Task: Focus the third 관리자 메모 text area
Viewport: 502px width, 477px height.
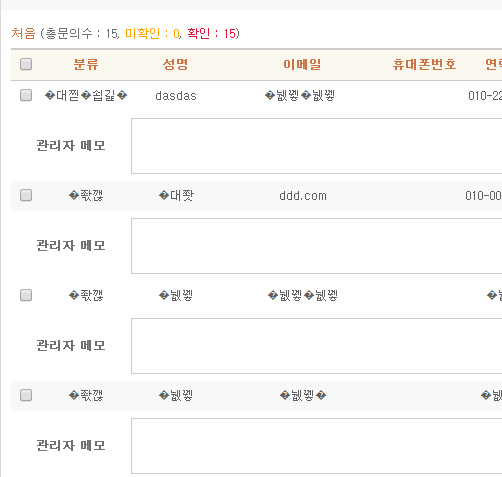Action: coord(317,346)
